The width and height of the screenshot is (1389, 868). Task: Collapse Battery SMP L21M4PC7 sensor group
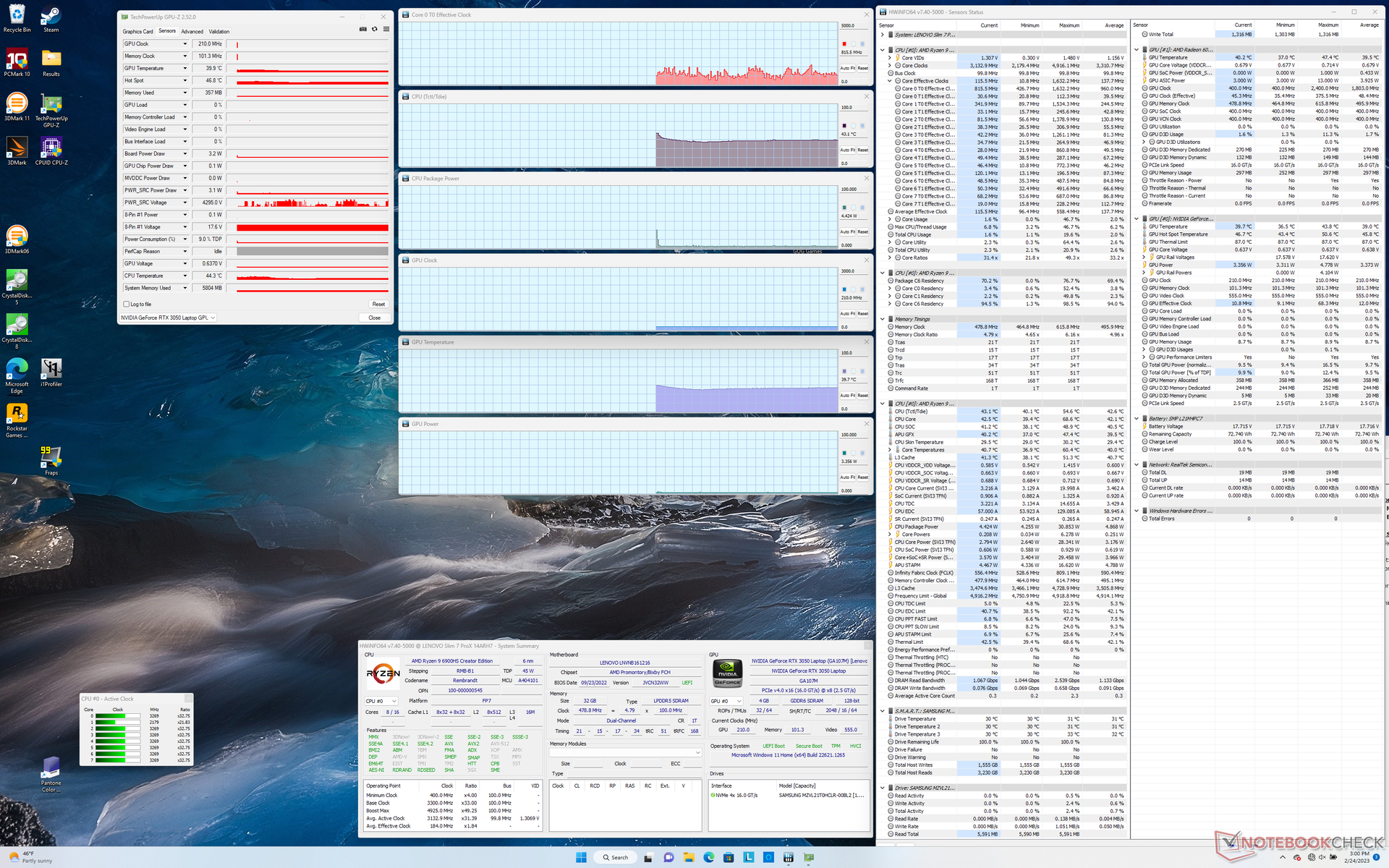pyautogui.click(x=1137, y=419)
